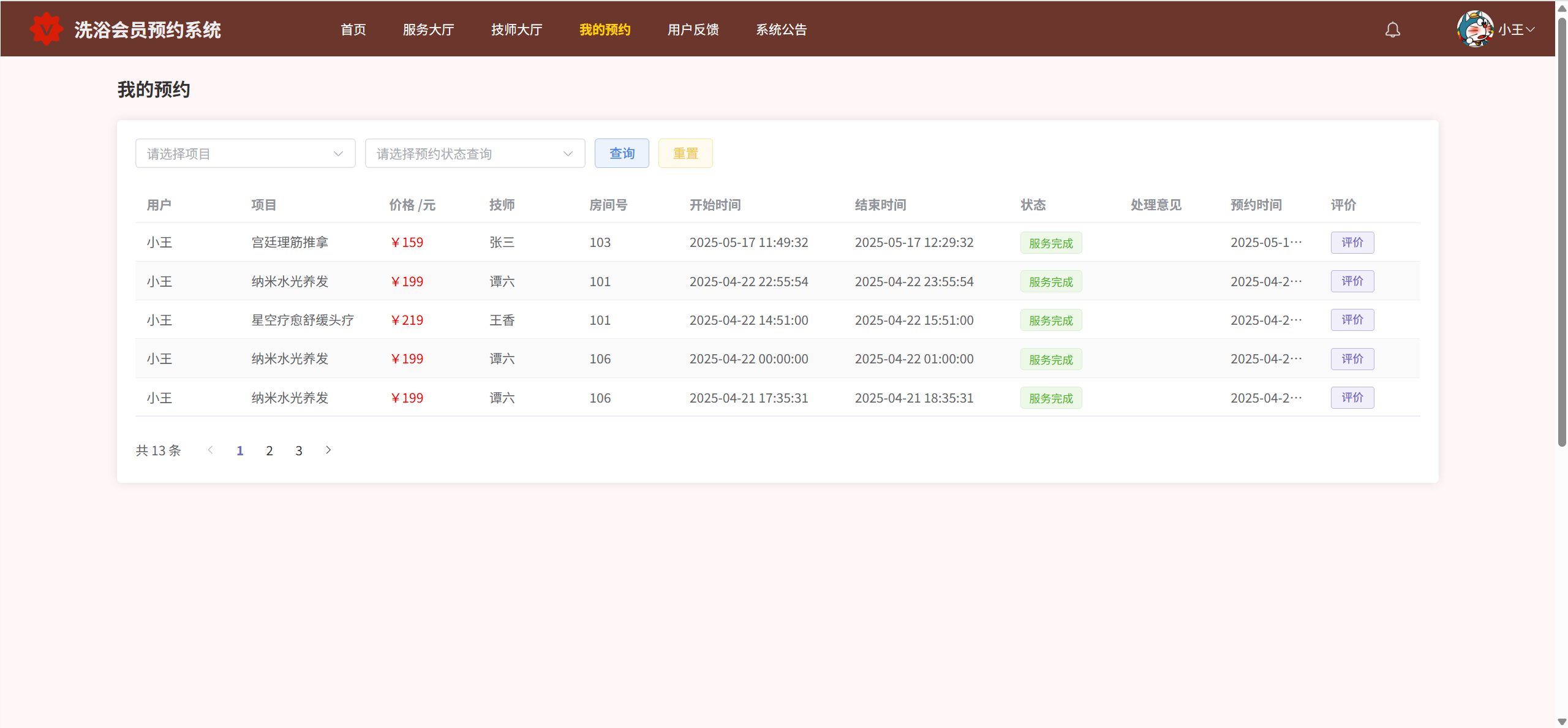This screenshot has width=1568, height=728.
Task: Go to 用户反馈 page
Action: point(693,29)
